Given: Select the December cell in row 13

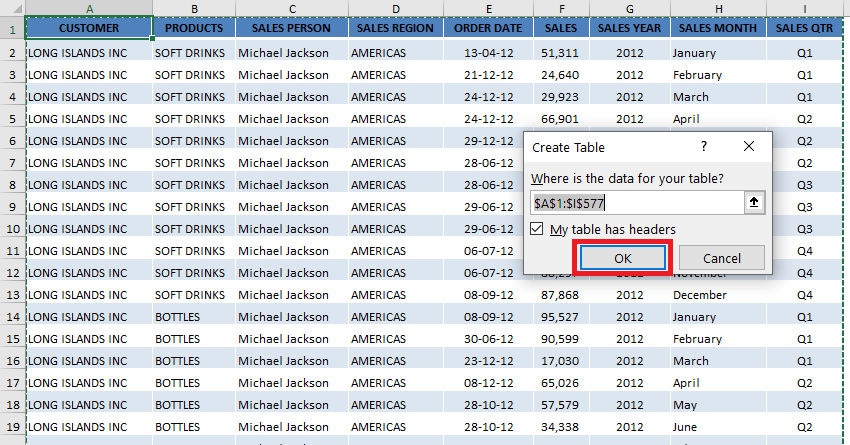Looking at the screenshot, I should 718,295.
